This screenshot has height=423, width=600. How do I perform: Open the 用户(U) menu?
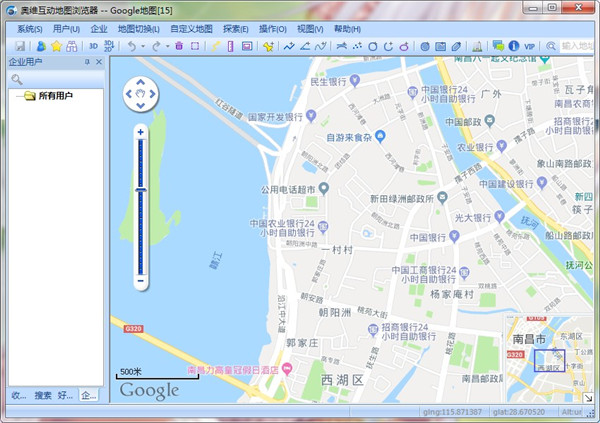[x=66, y=29]
